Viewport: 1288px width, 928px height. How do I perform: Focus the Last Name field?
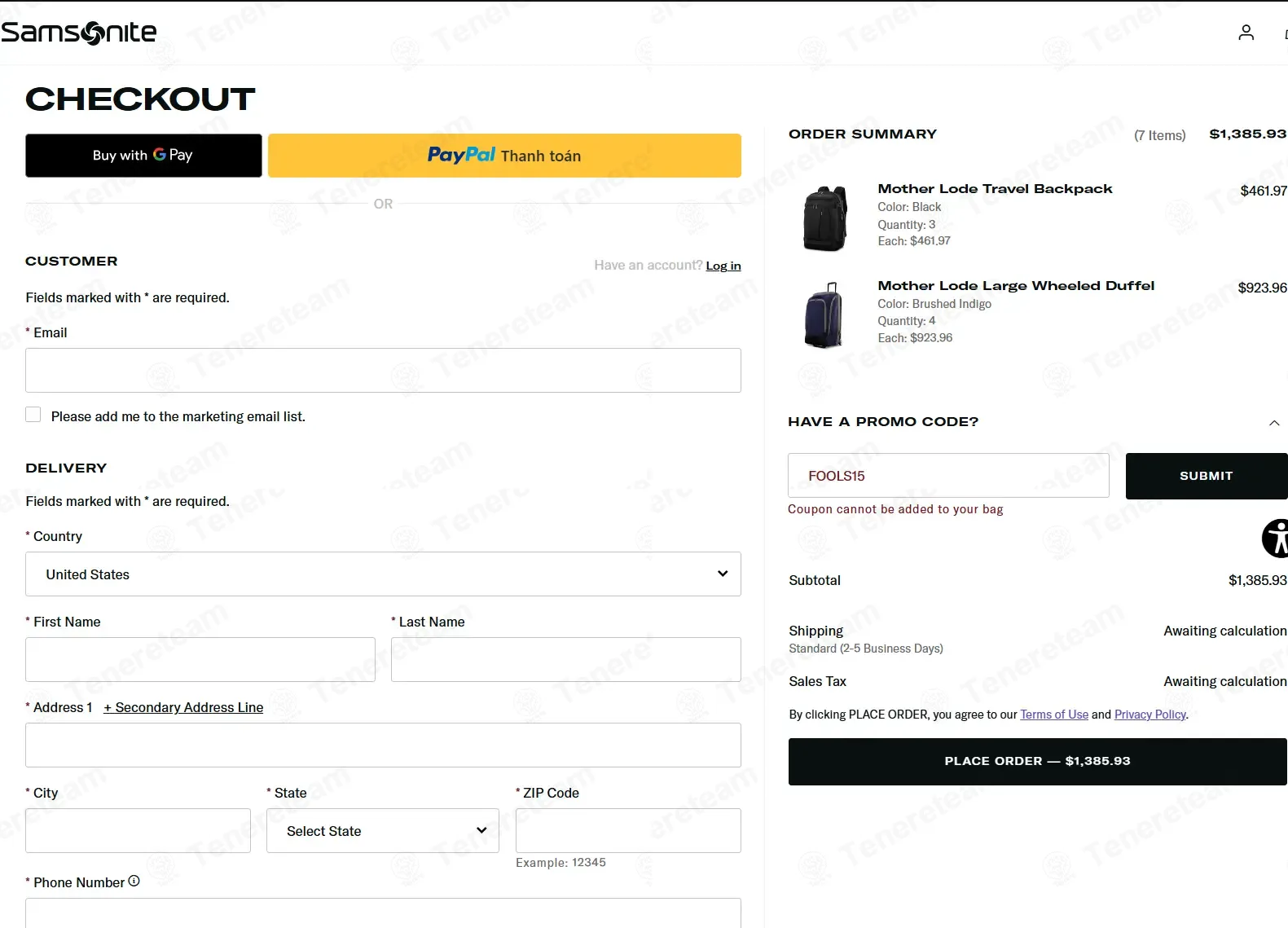(x=566, y=660)
